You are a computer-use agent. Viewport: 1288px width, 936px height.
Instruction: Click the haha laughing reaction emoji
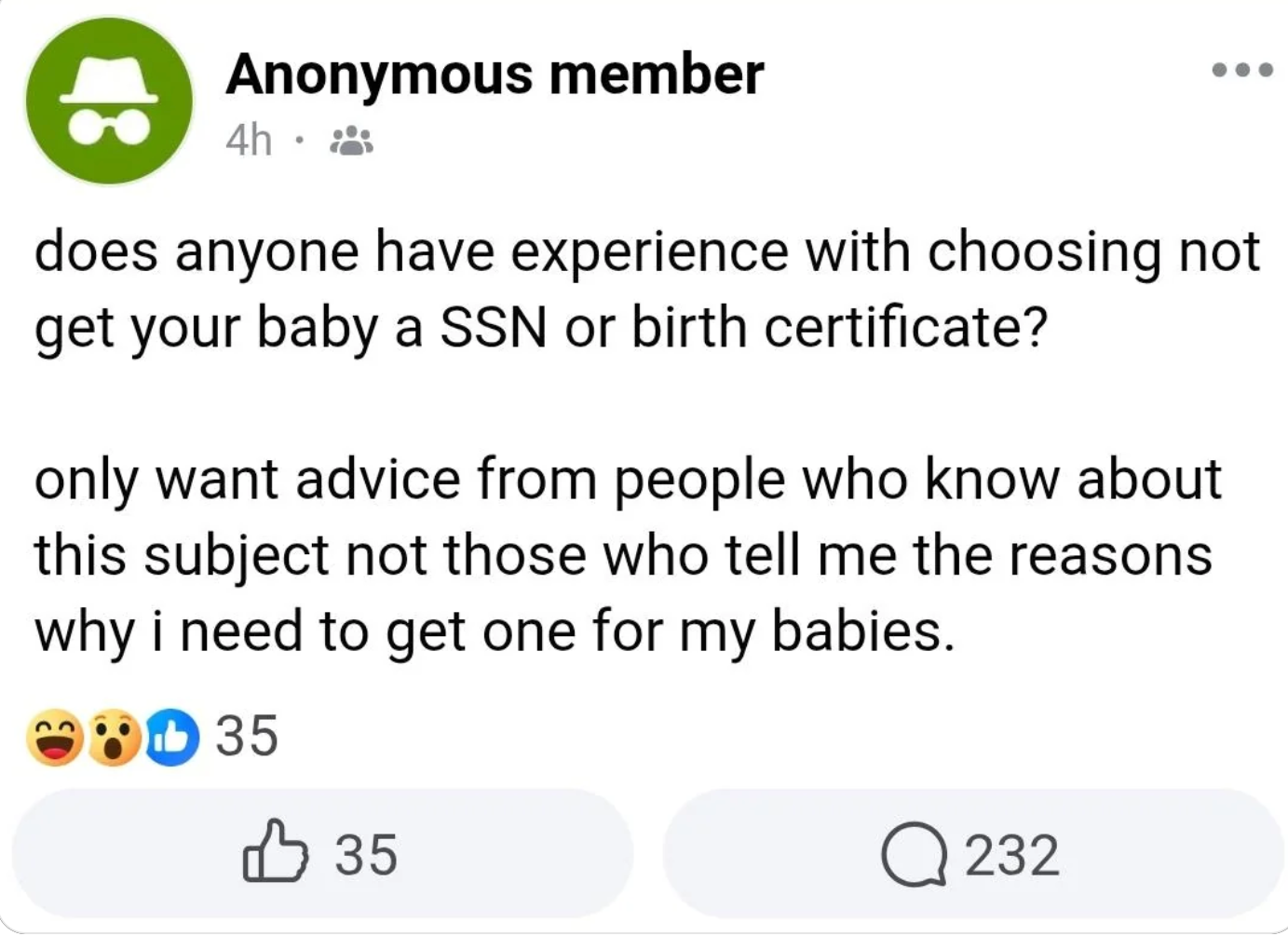pyautogui.click(x=54, y=737)
